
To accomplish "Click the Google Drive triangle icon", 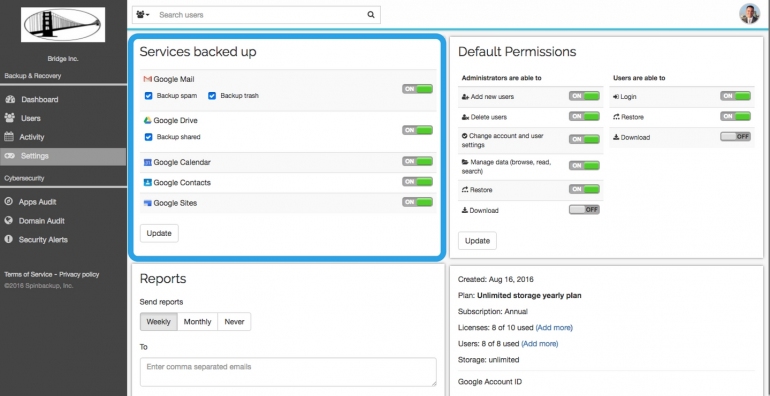I will (x=147, y=120).
